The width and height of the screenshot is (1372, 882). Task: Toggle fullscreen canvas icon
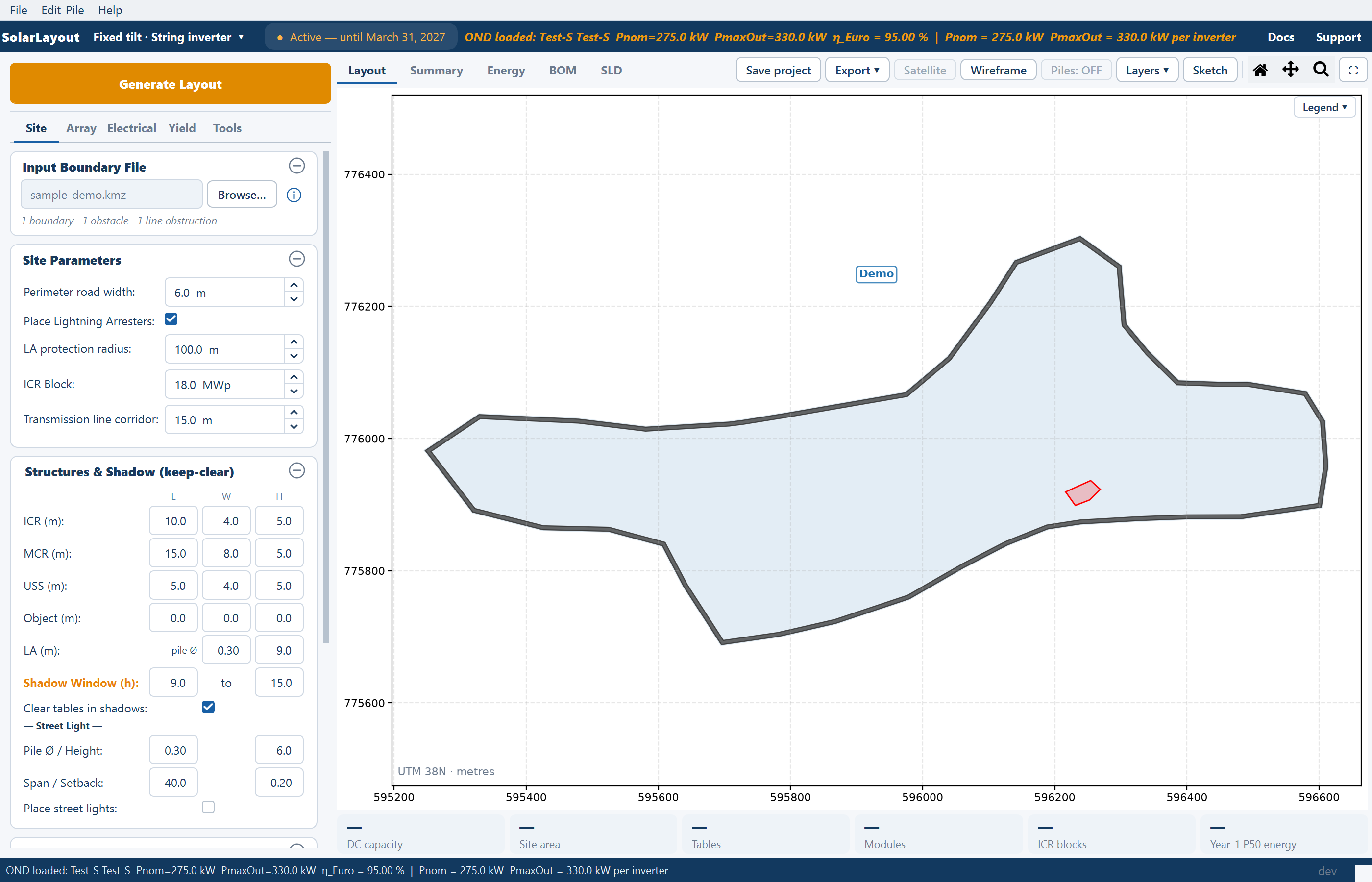tap(1353, 70)
